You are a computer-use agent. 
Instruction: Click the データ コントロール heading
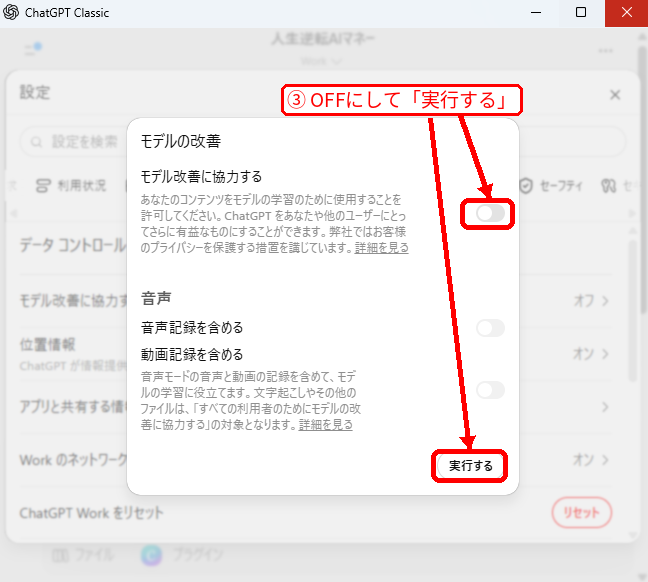pos(73,246)
